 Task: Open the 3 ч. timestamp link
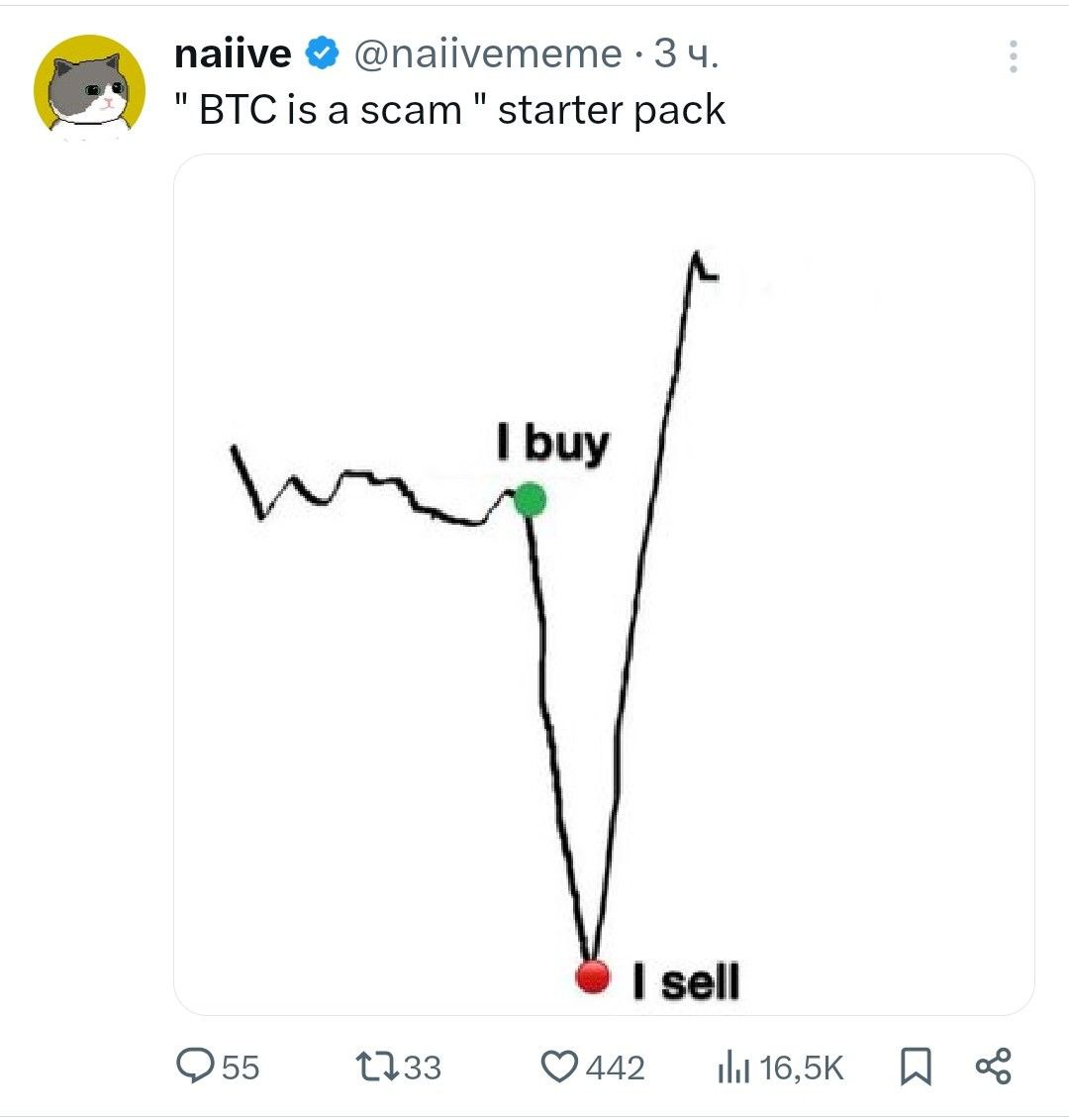[686, 53]
